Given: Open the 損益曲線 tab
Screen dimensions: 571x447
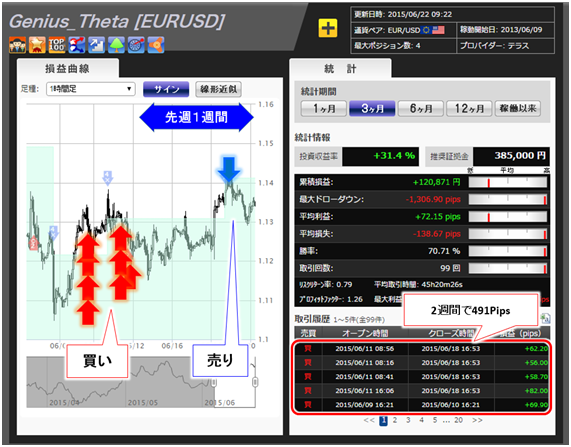Looking at the screenshot, I should [x=68, y=68].
